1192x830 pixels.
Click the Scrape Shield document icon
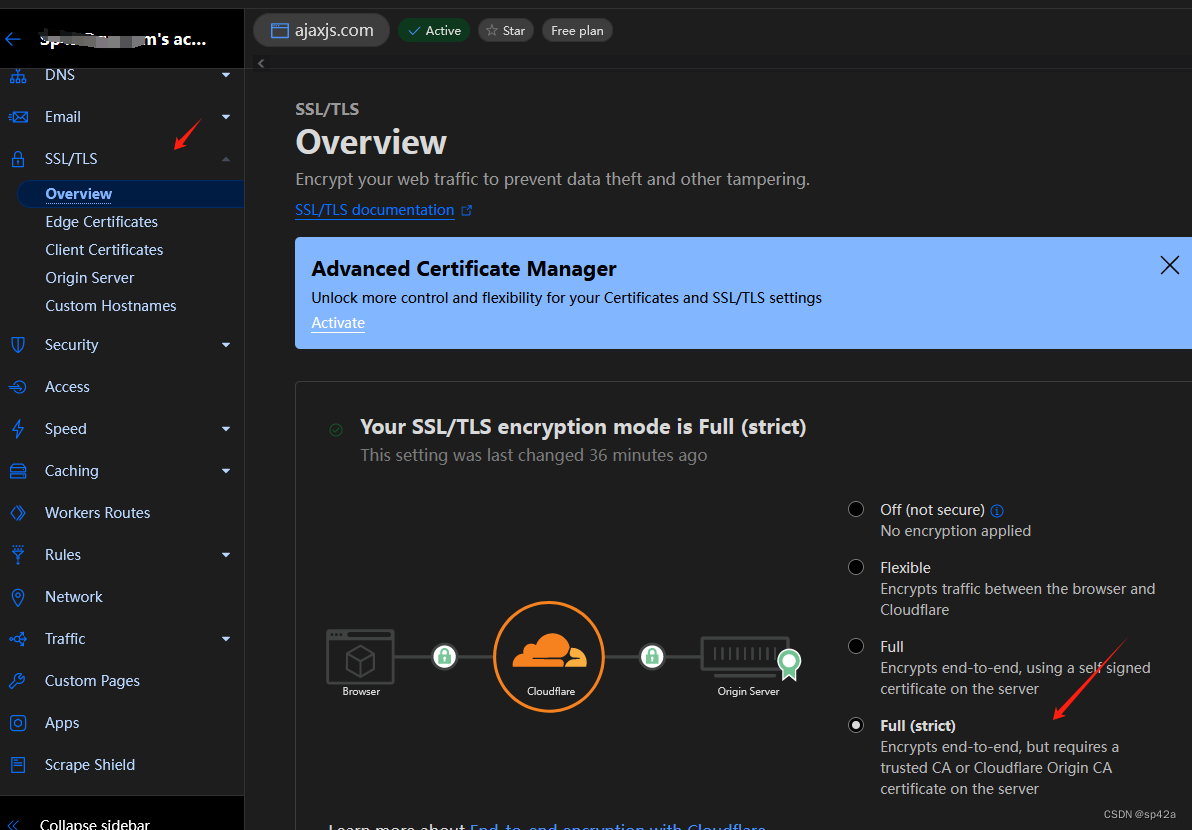(17, 765)
